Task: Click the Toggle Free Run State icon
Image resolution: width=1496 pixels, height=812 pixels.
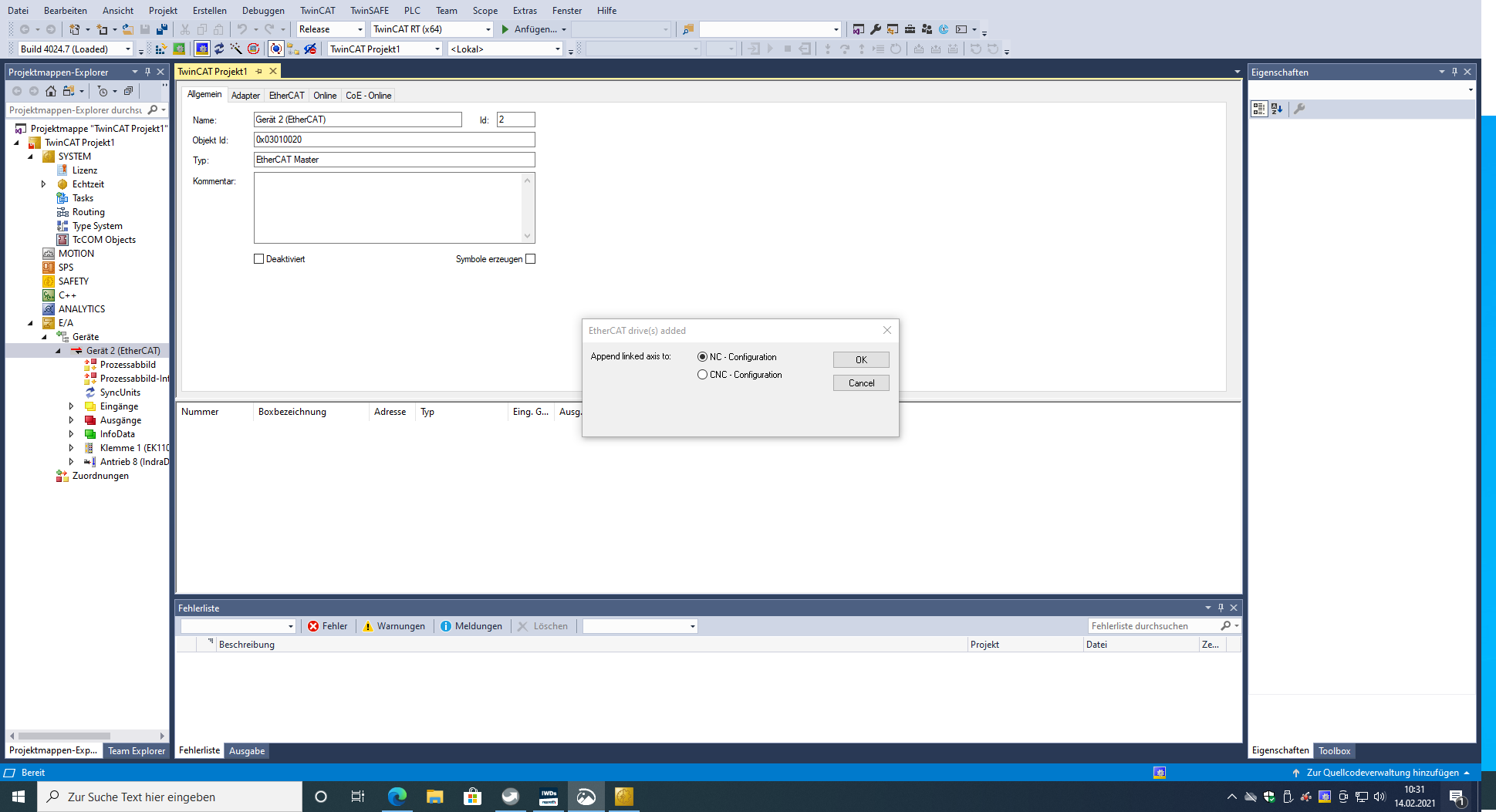Action: click(x=253, y=49)
